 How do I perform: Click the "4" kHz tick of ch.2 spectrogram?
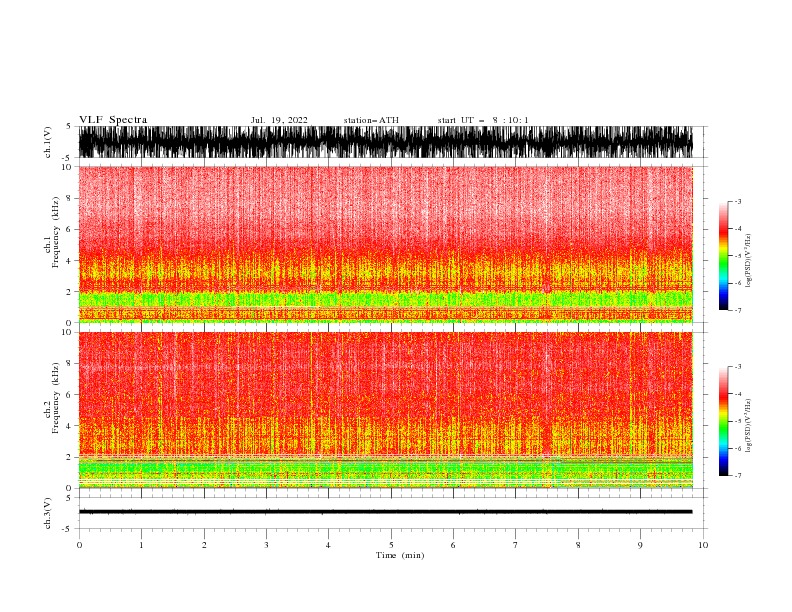coord(69,426)
